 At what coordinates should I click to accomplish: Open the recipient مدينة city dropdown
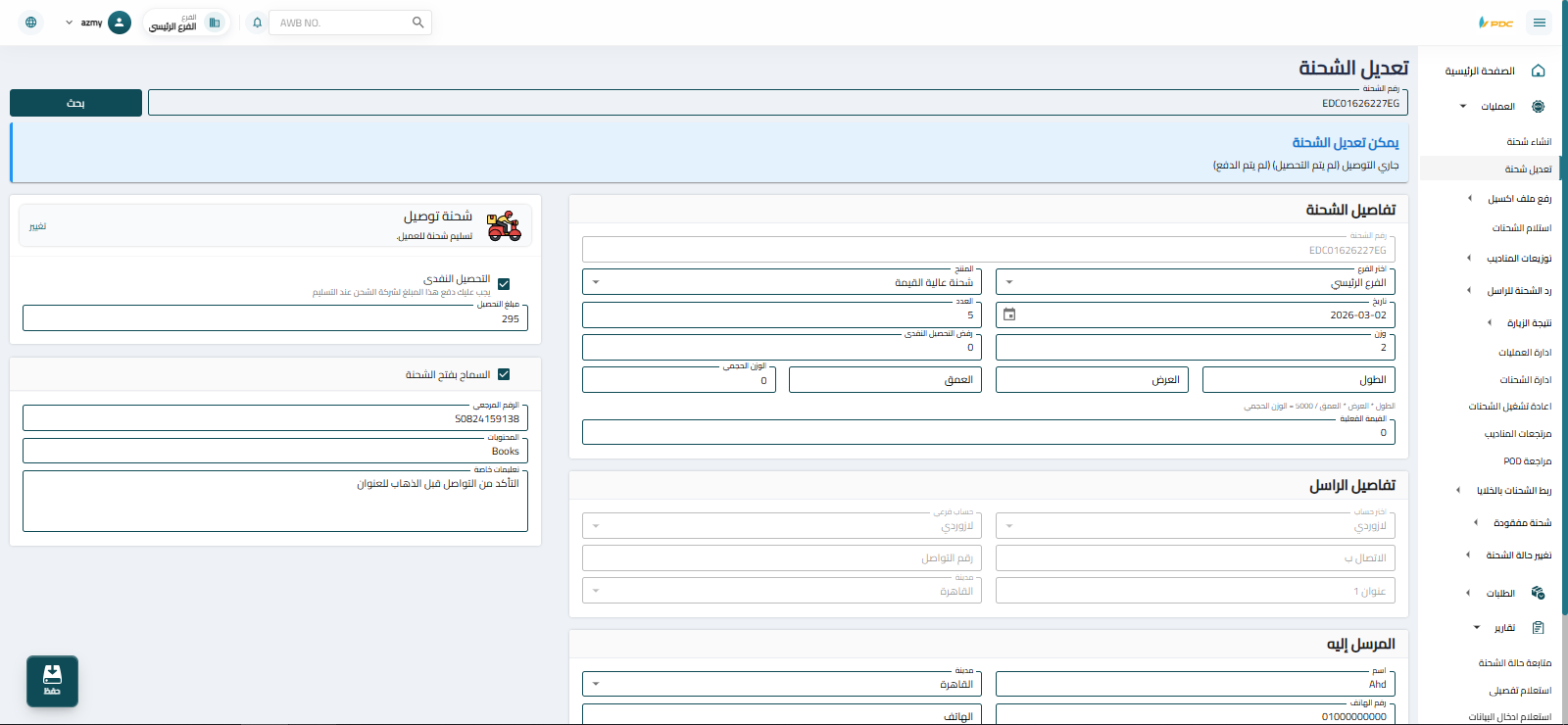coord(781,684)
